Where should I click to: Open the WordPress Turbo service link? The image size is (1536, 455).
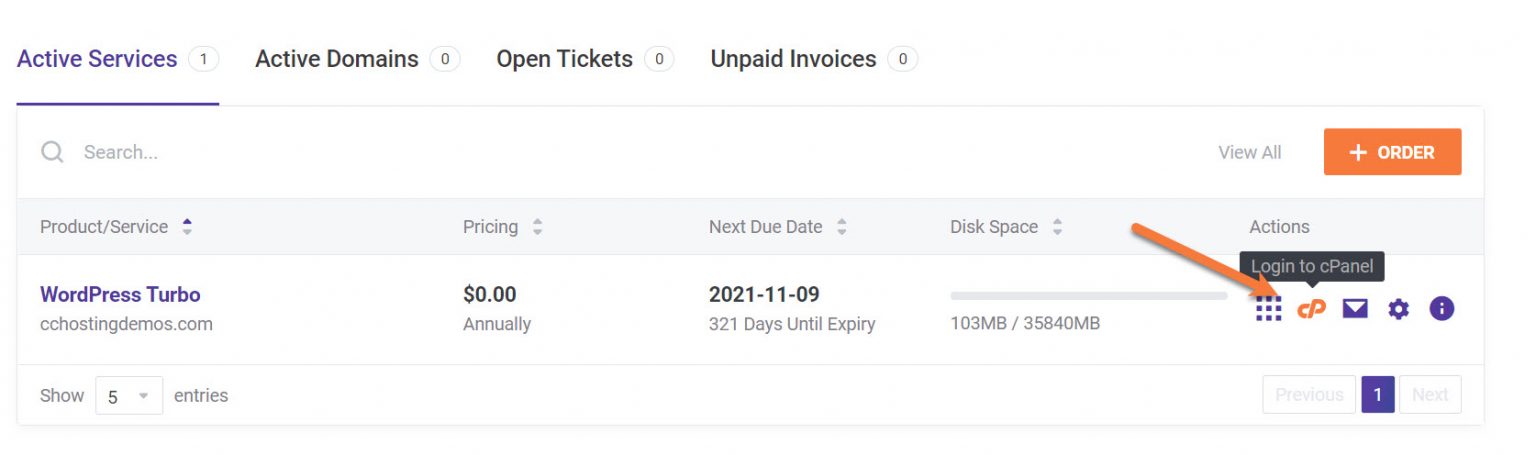pos(120,294)
